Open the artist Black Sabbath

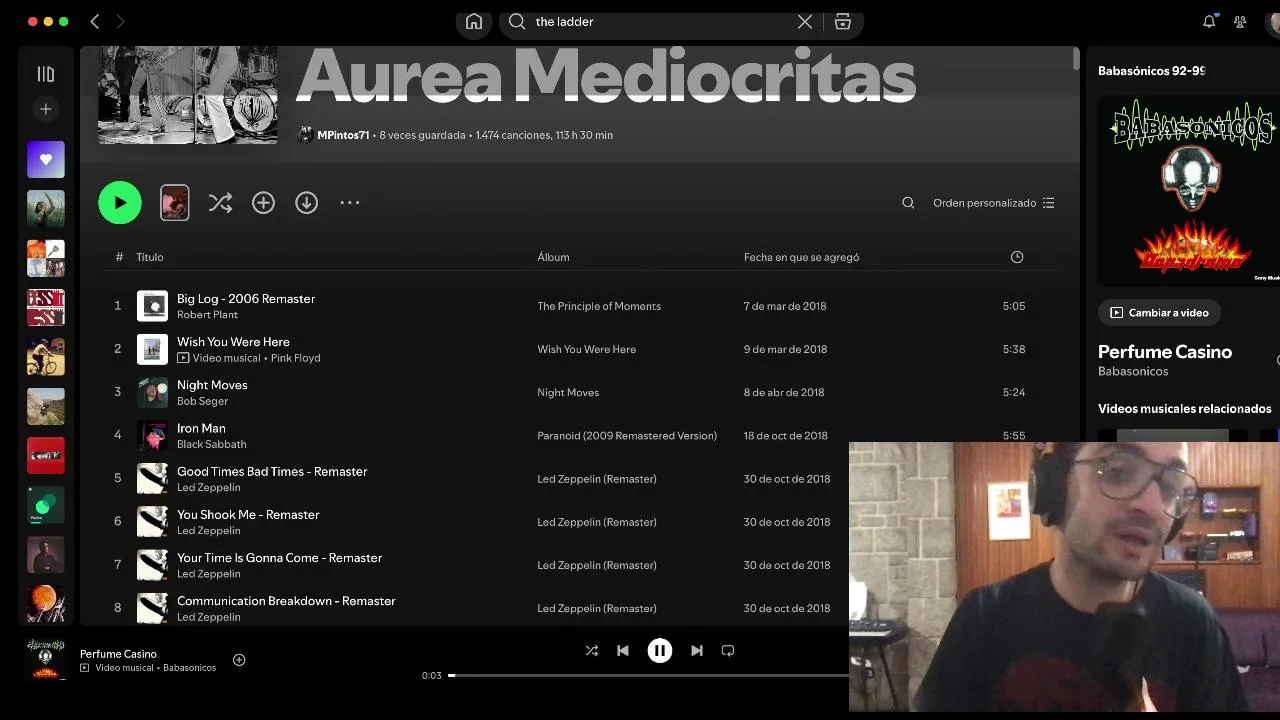[211, 444]
